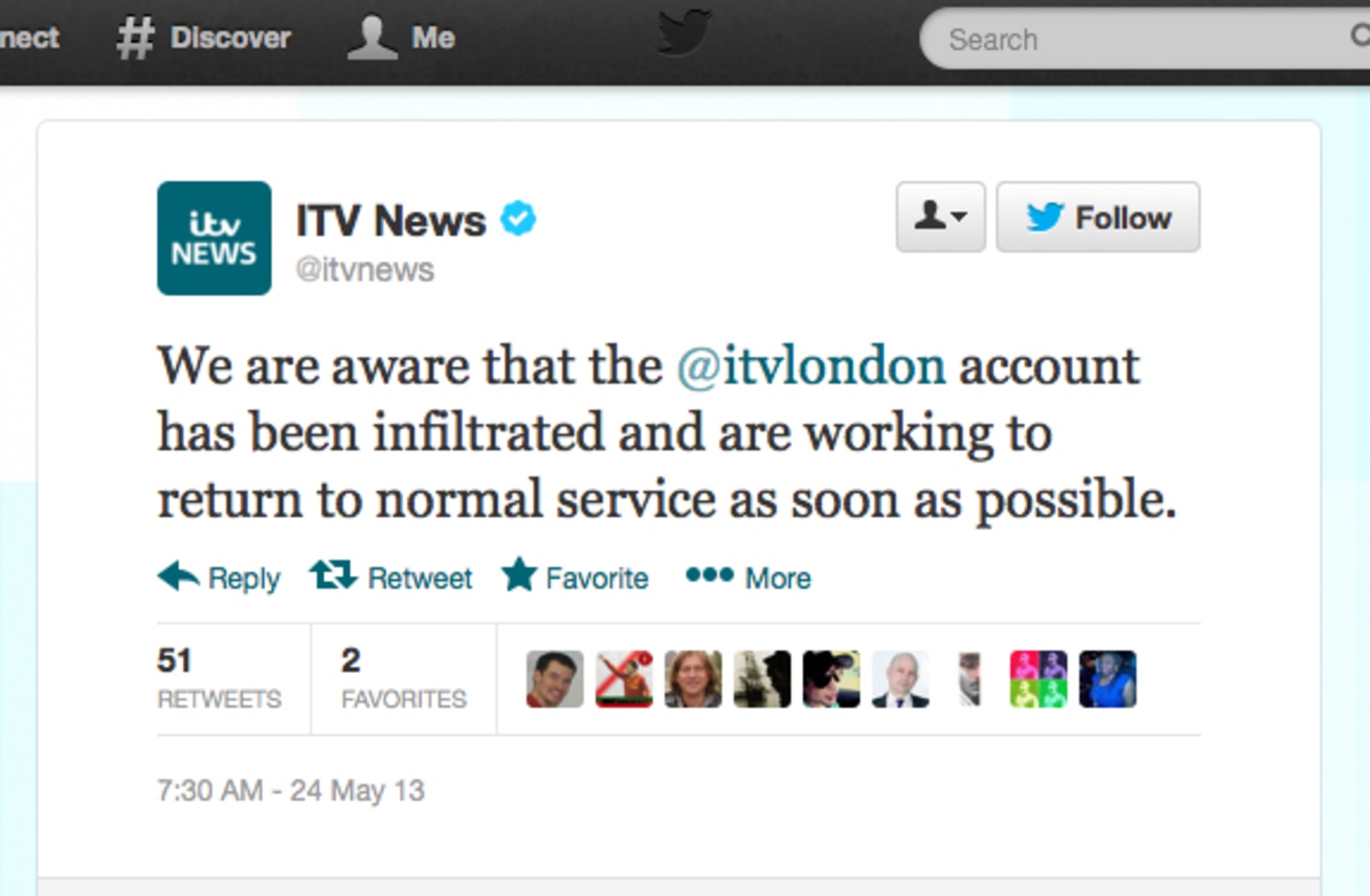
Task: Reply to the ITV News tweet
Action: coord(218,577)
